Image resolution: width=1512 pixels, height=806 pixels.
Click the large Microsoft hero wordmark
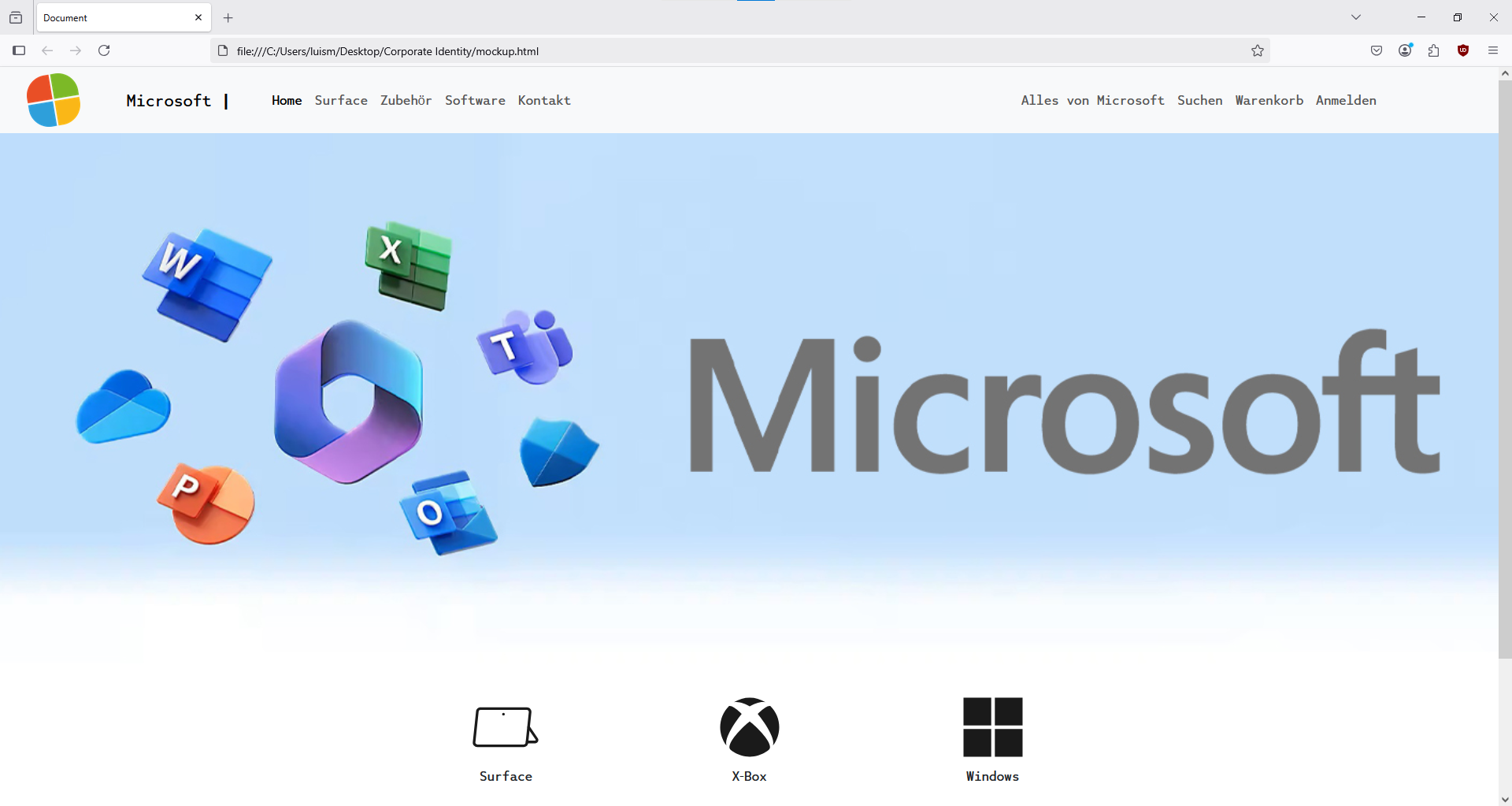[1065, 402]
